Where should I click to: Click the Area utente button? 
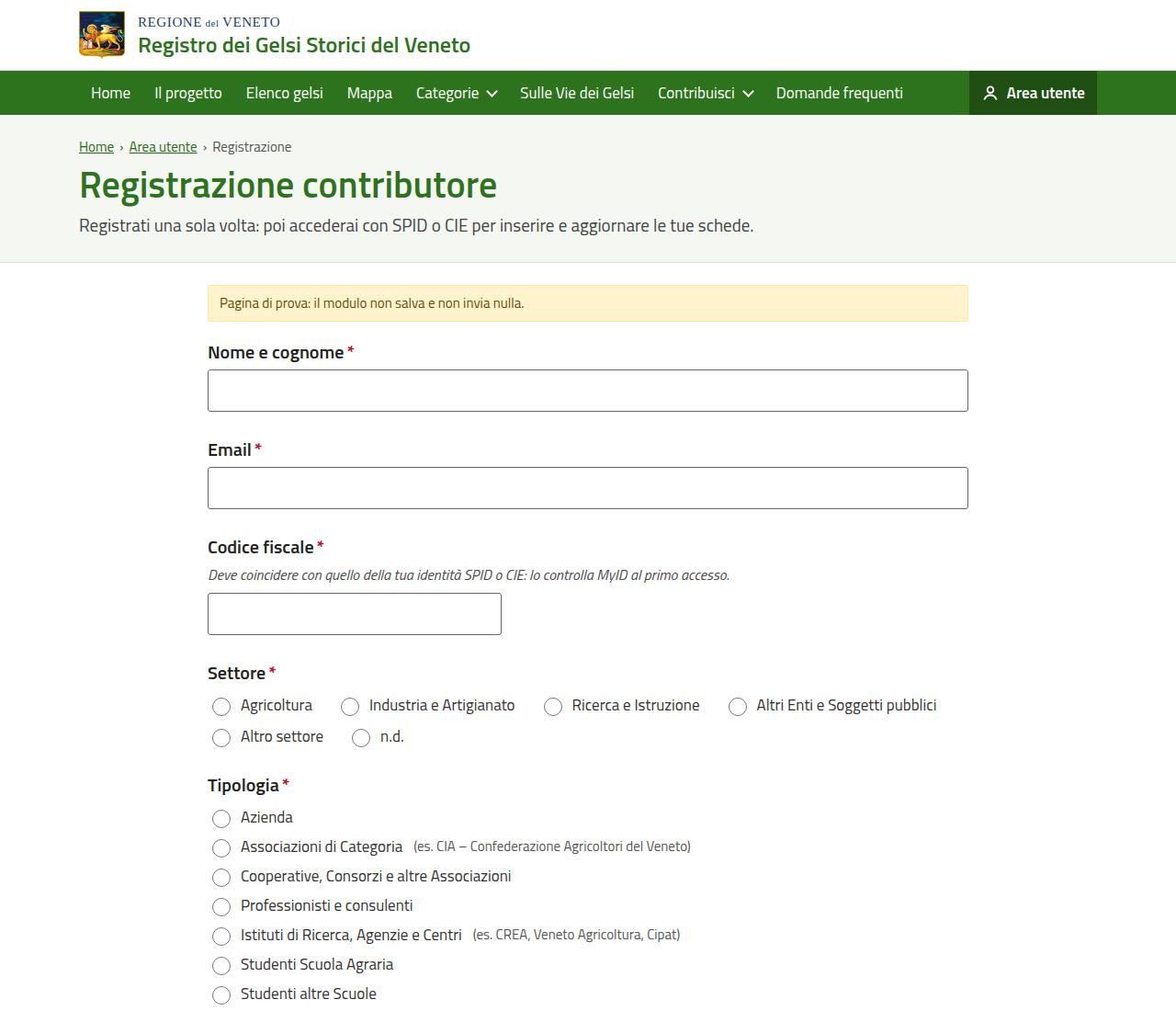click(x=1033, y=93)
